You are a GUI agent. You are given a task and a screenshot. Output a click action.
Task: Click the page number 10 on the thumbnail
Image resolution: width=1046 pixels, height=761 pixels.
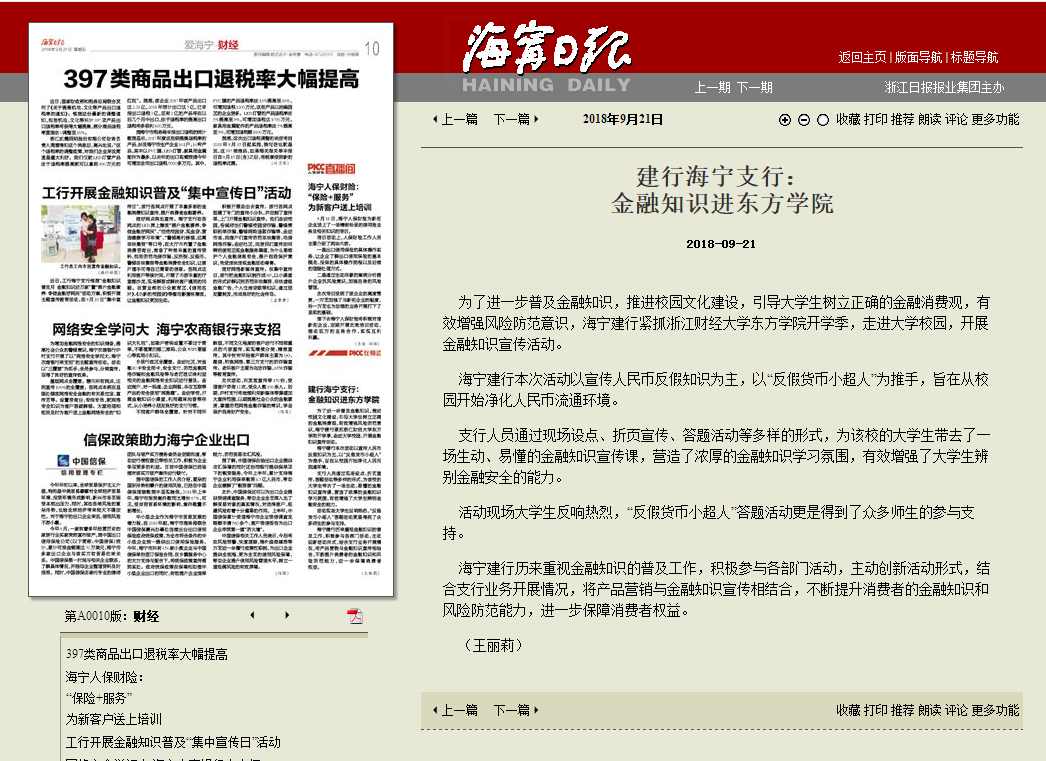point(372,49)
